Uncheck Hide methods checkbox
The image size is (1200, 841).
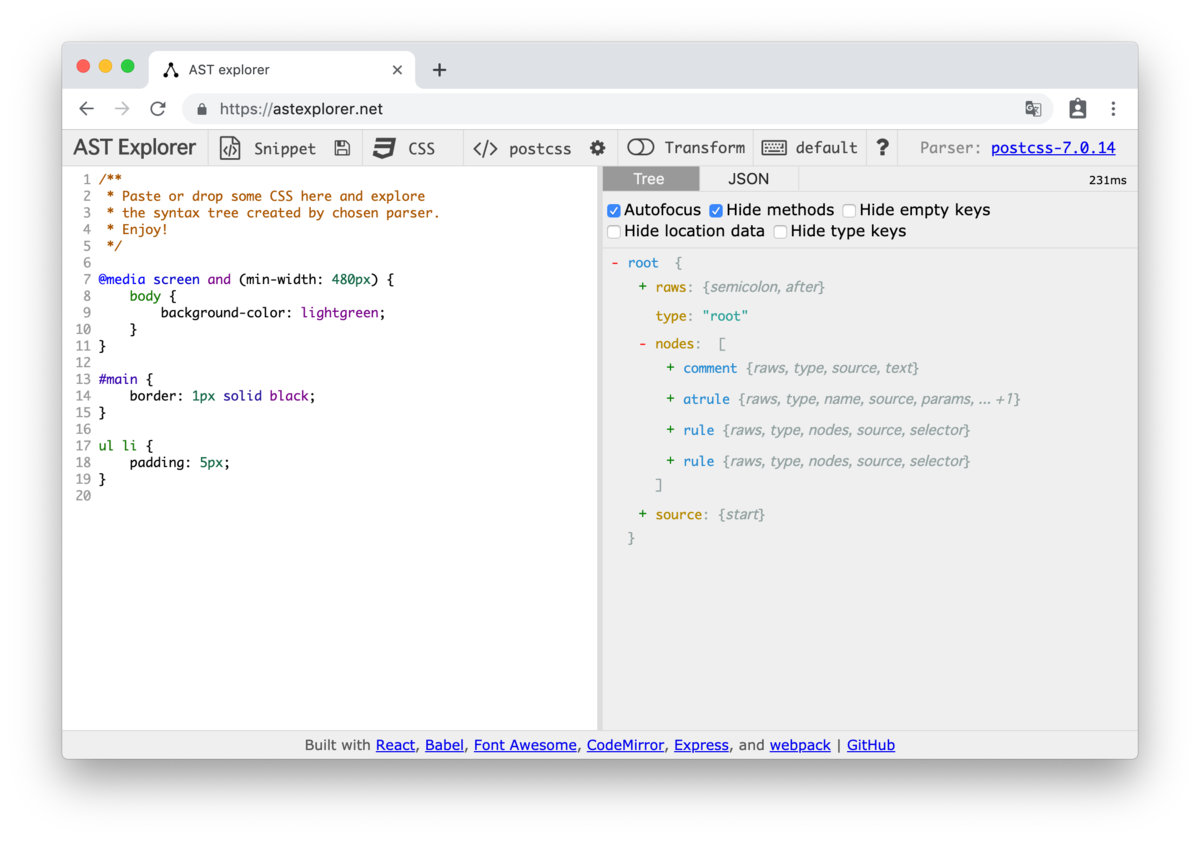pos(716,211)
